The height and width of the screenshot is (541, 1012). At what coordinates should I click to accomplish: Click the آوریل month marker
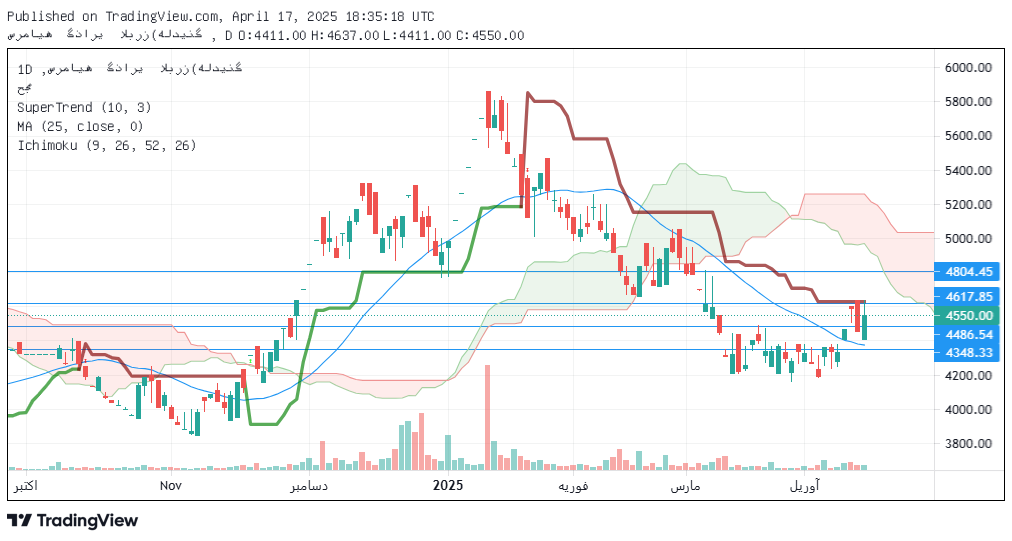tap(804, 485)
